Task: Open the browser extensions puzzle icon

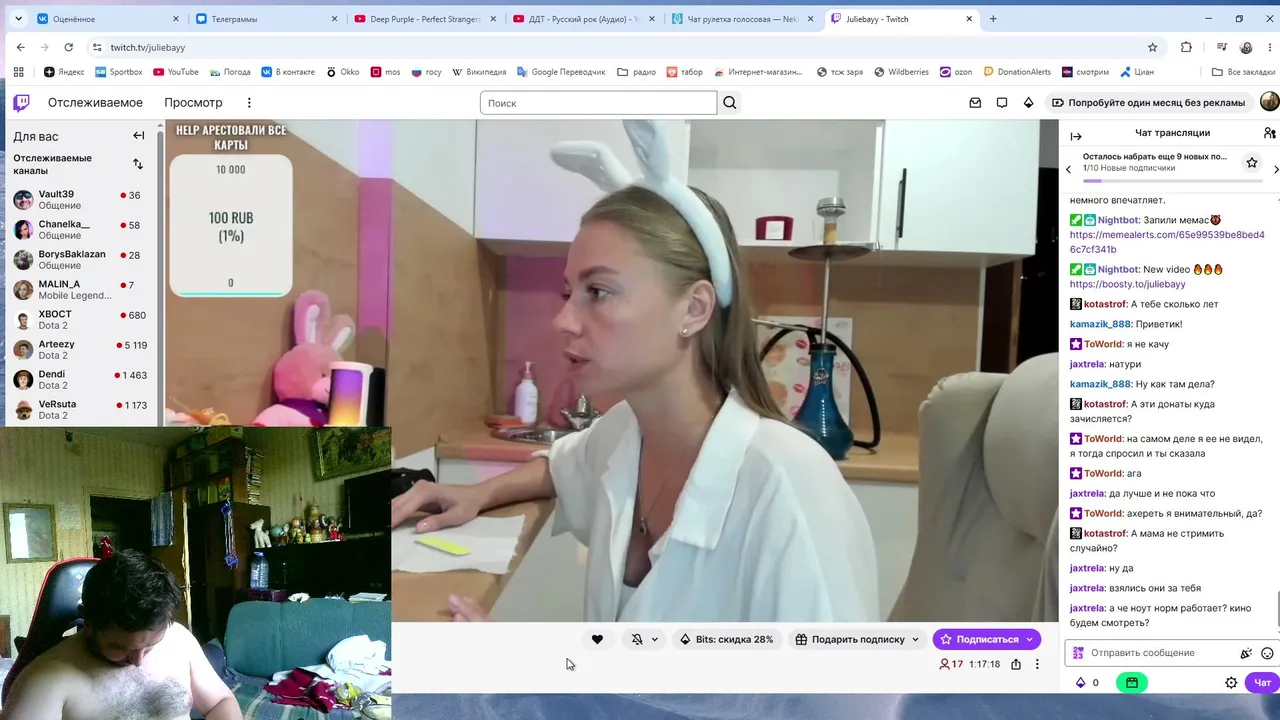Action: (1186, 47)
